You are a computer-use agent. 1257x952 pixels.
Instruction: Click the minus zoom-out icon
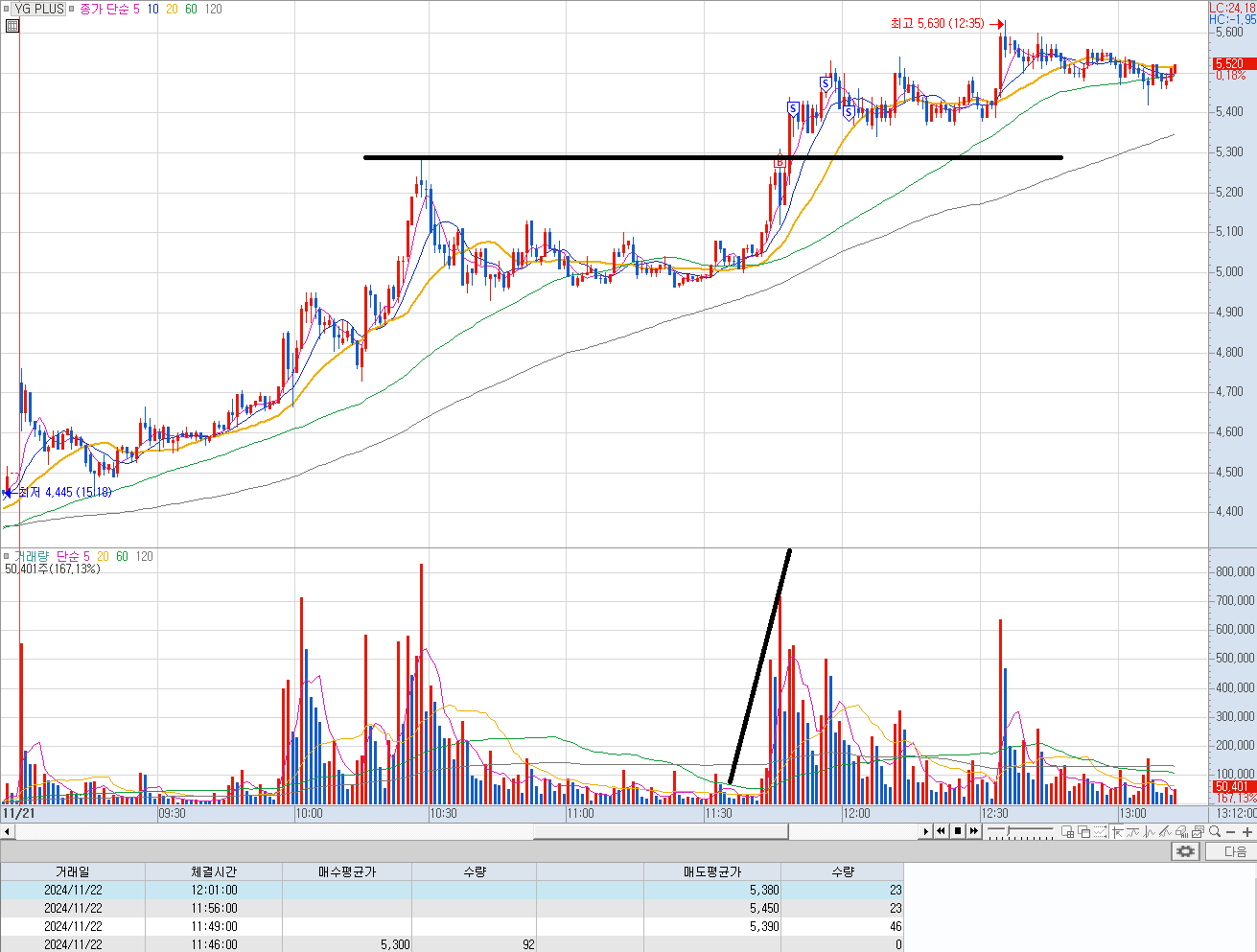[x=1230, y=832]
